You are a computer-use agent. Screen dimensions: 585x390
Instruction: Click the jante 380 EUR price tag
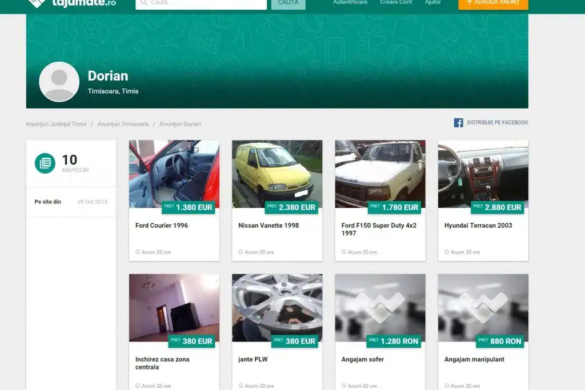pyautogui.click(x=294, y=341)
